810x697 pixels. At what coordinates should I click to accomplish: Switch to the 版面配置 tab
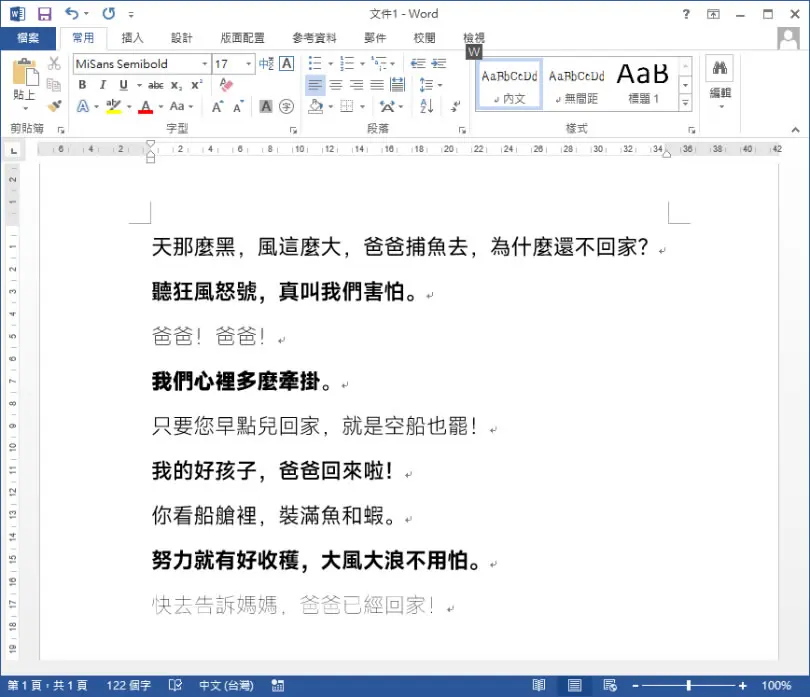[242, 38]
